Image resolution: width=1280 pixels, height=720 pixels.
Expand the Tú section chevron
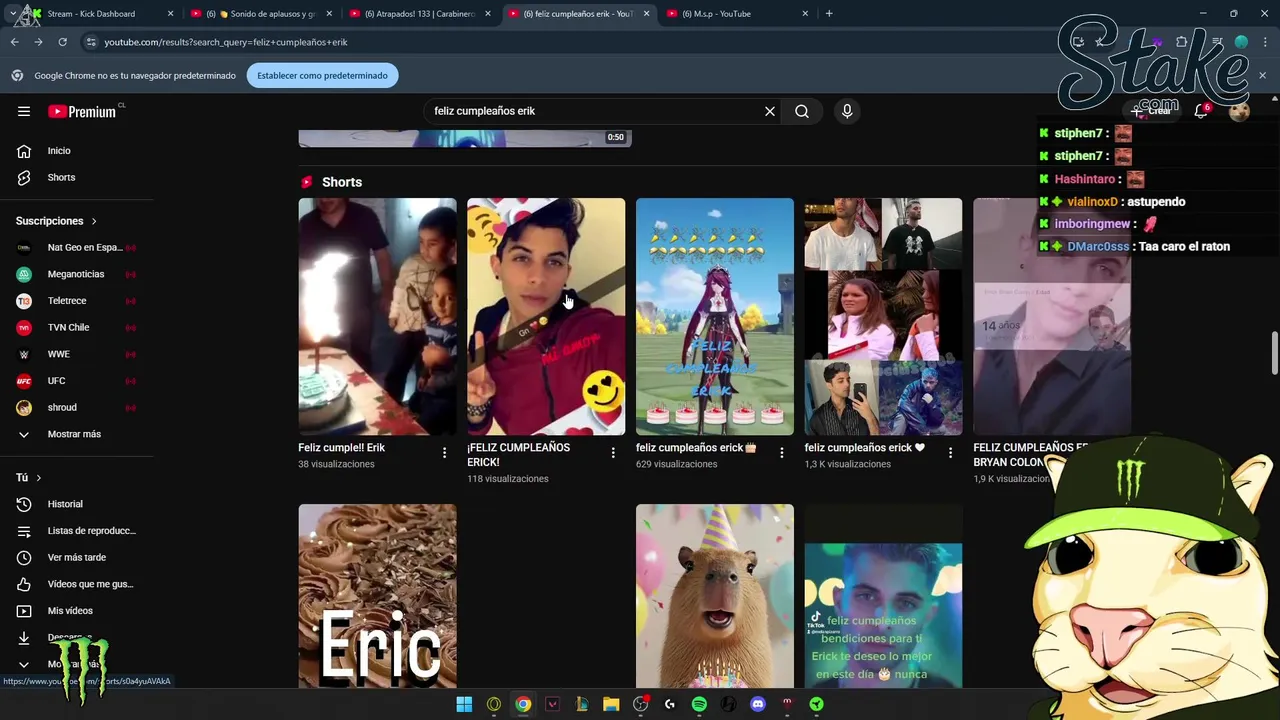[39, 478]
